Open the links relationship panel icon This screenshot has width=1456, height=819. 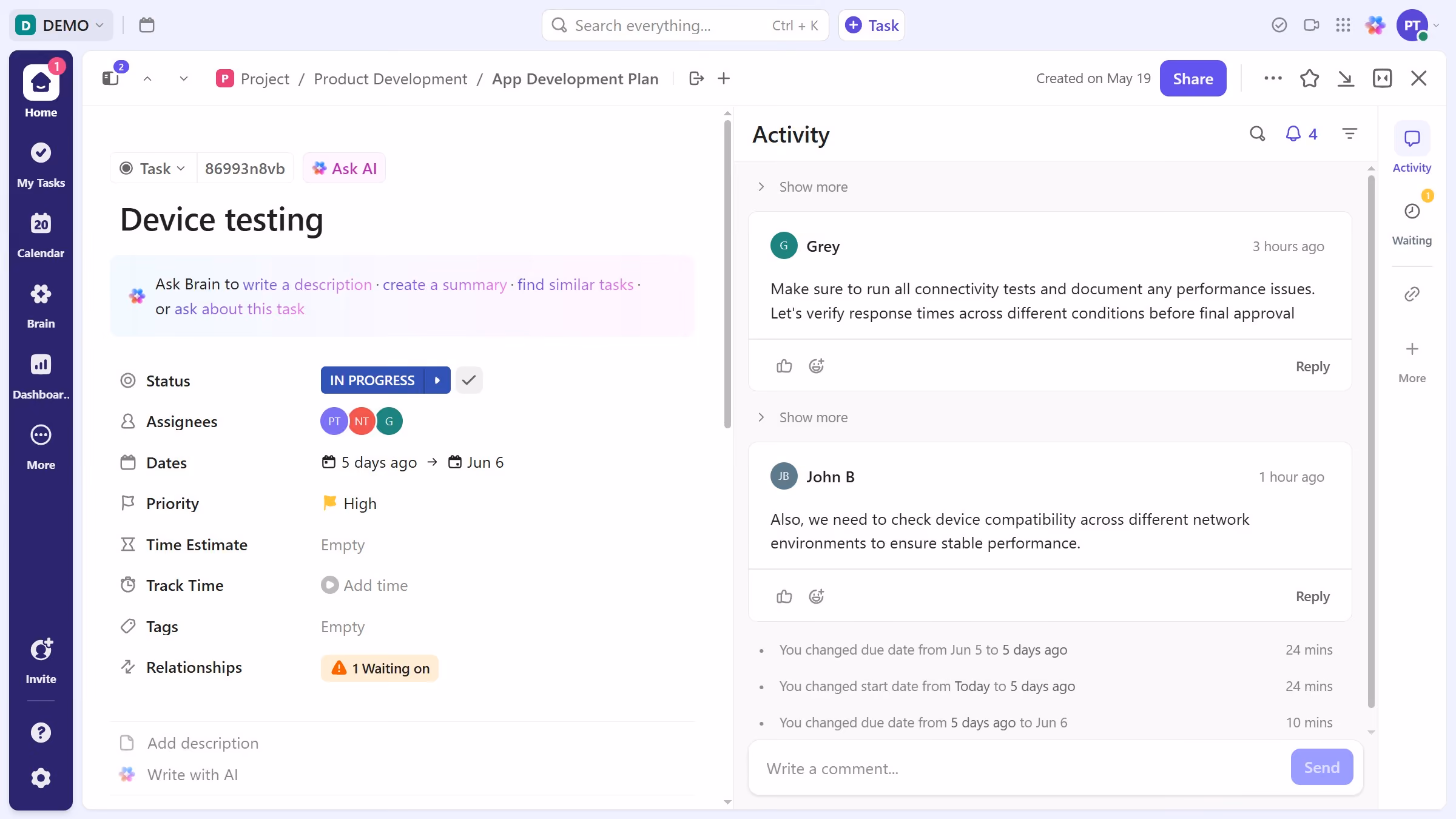tap(1412, 294)
